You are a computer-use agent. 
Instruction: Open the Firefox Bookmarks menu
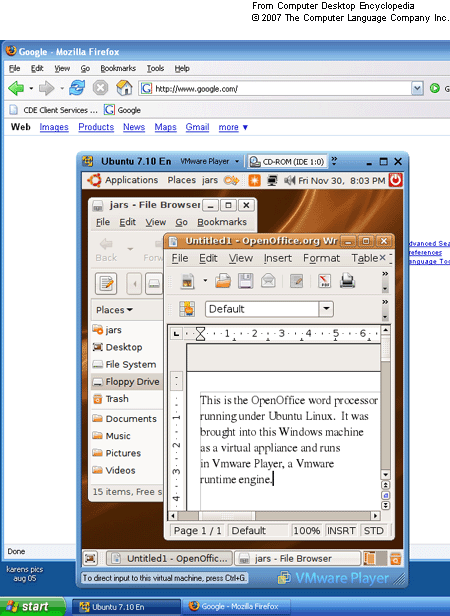tap(118, 68)
